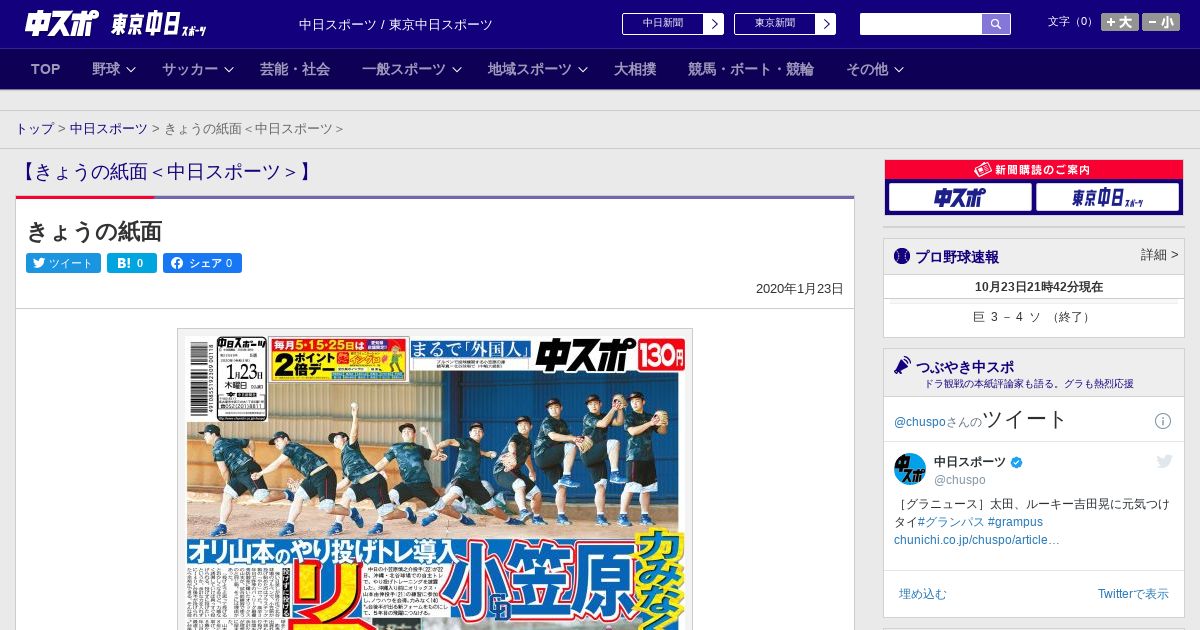Open the TOP menu item
The image size is (1200, 630).
[46, 69]
